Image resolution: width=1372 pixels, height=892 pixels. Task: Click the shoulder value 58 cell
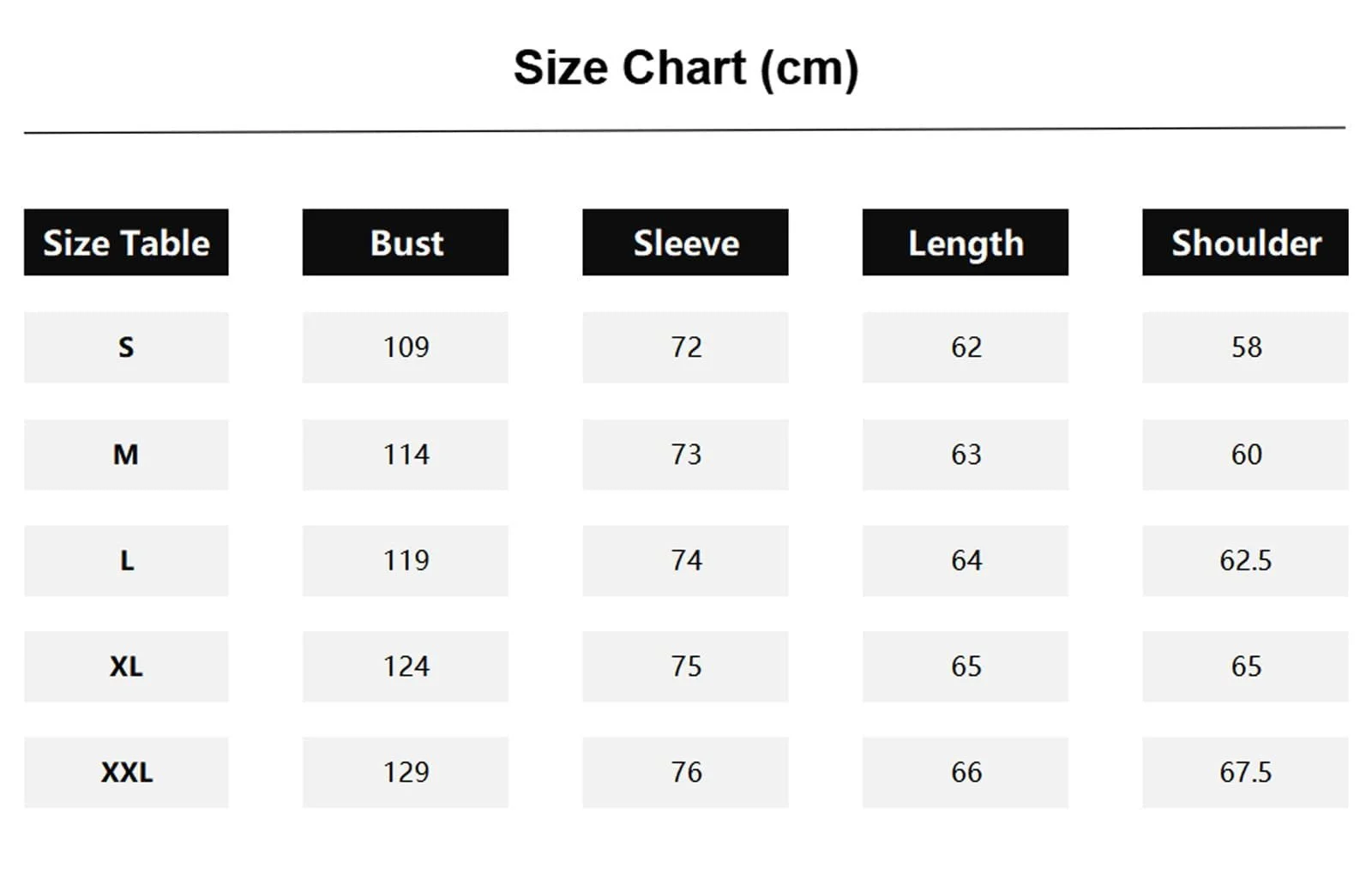tap(1245, 347)
